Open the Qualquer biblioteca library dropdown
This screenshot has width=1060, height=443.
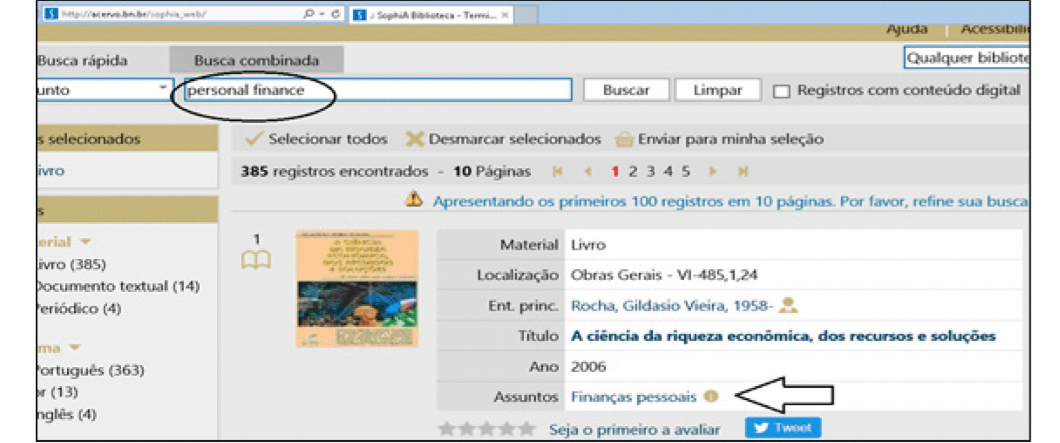click(x=966, y=58)
